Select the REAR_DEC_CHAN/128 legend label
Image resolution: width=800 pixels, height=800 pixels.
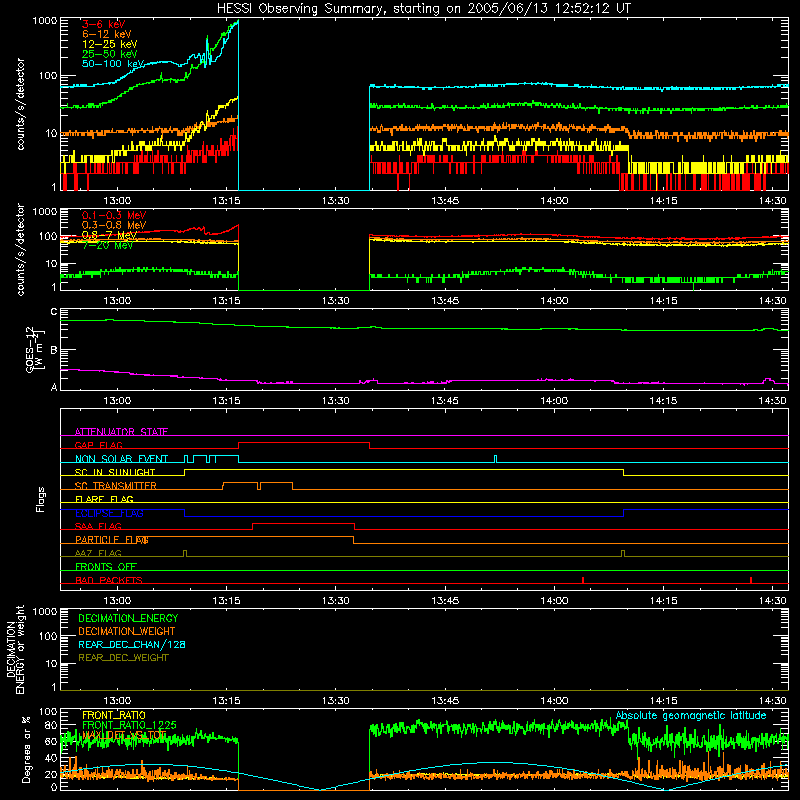coord(132,644)
